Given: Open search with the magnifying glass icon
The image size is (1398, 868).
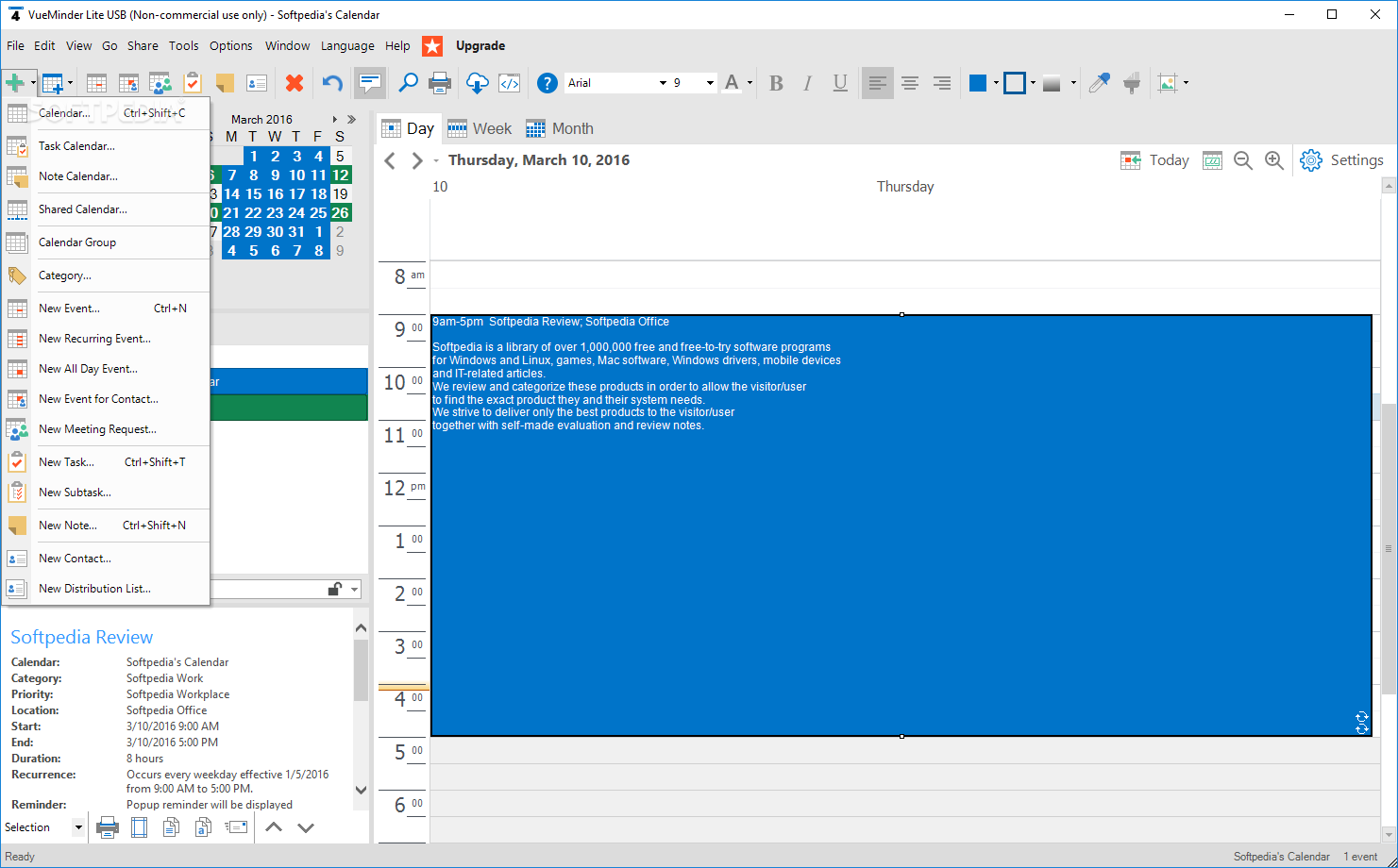Looking at the screenshot, I should 408,83.
